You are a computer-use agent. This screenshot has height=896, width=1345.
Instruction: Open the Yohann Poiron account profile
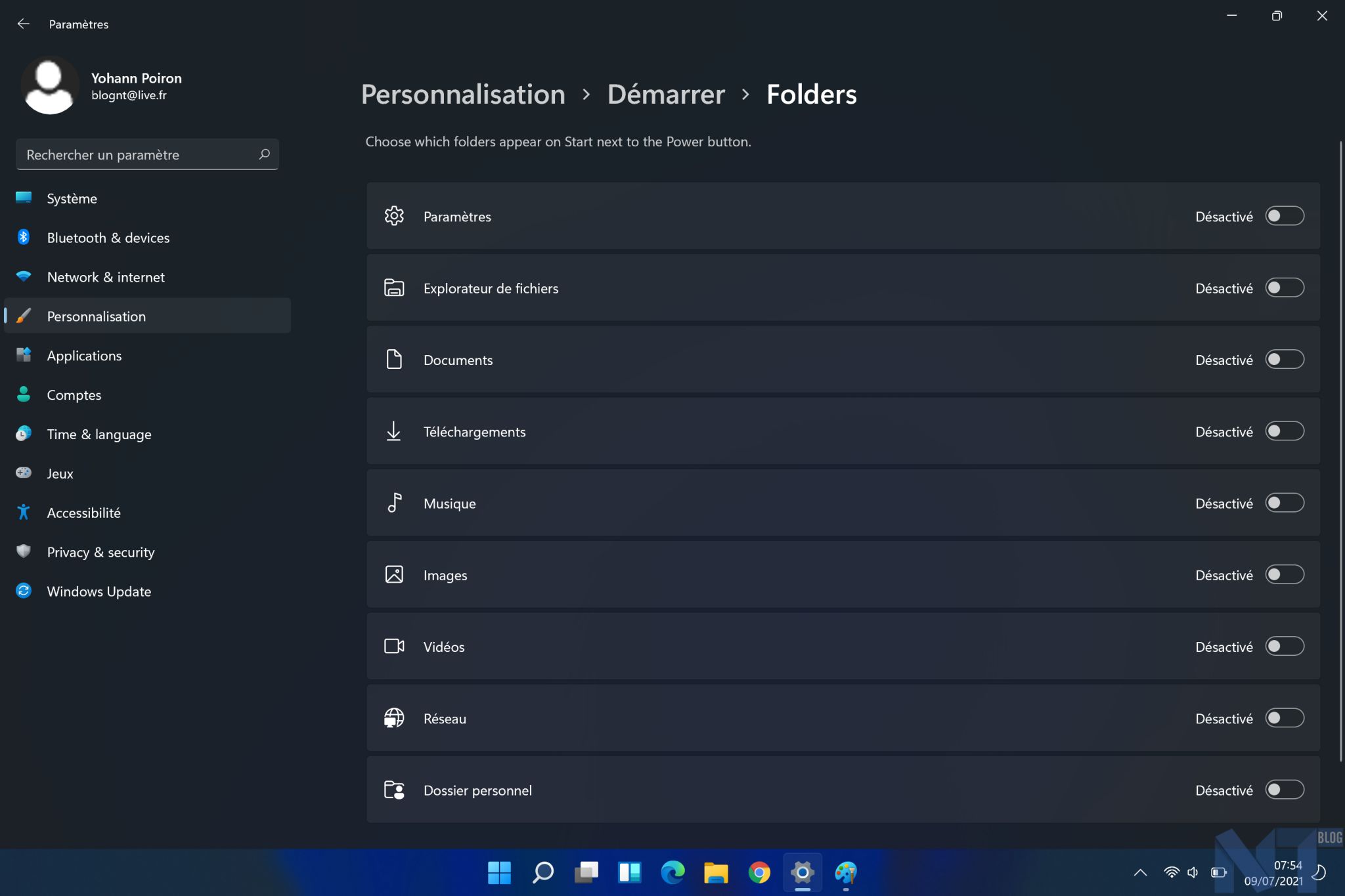tap(99, 85)
